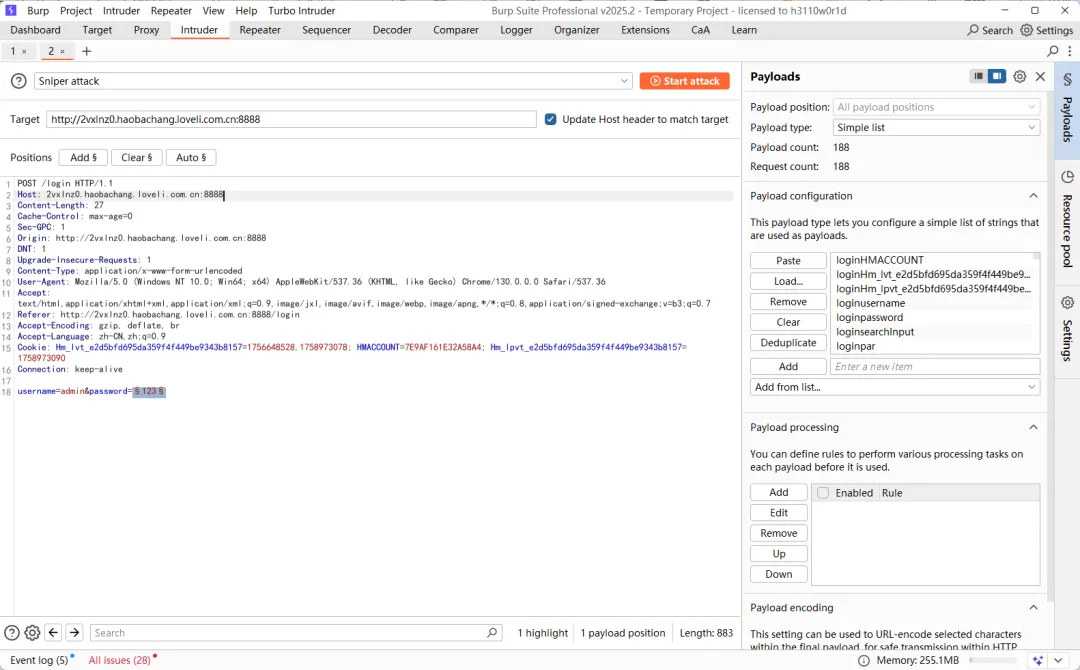
Task: Open the three-dot tab options menu
Action: pos(1070,51)
